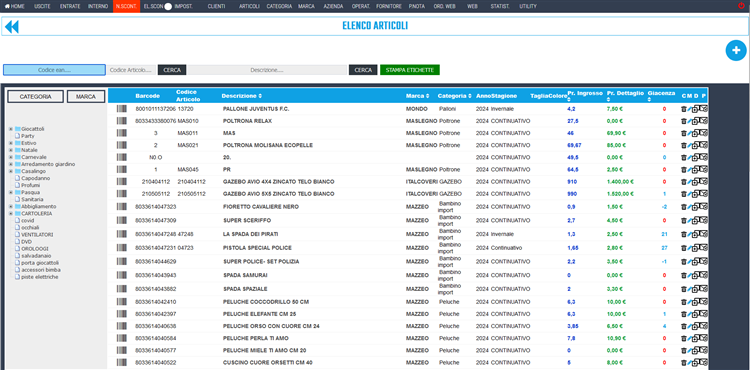Go to the FORNITORE menu
Image resolution: width=750 pixels, height=370 pixels.
[x=389, y=6]
